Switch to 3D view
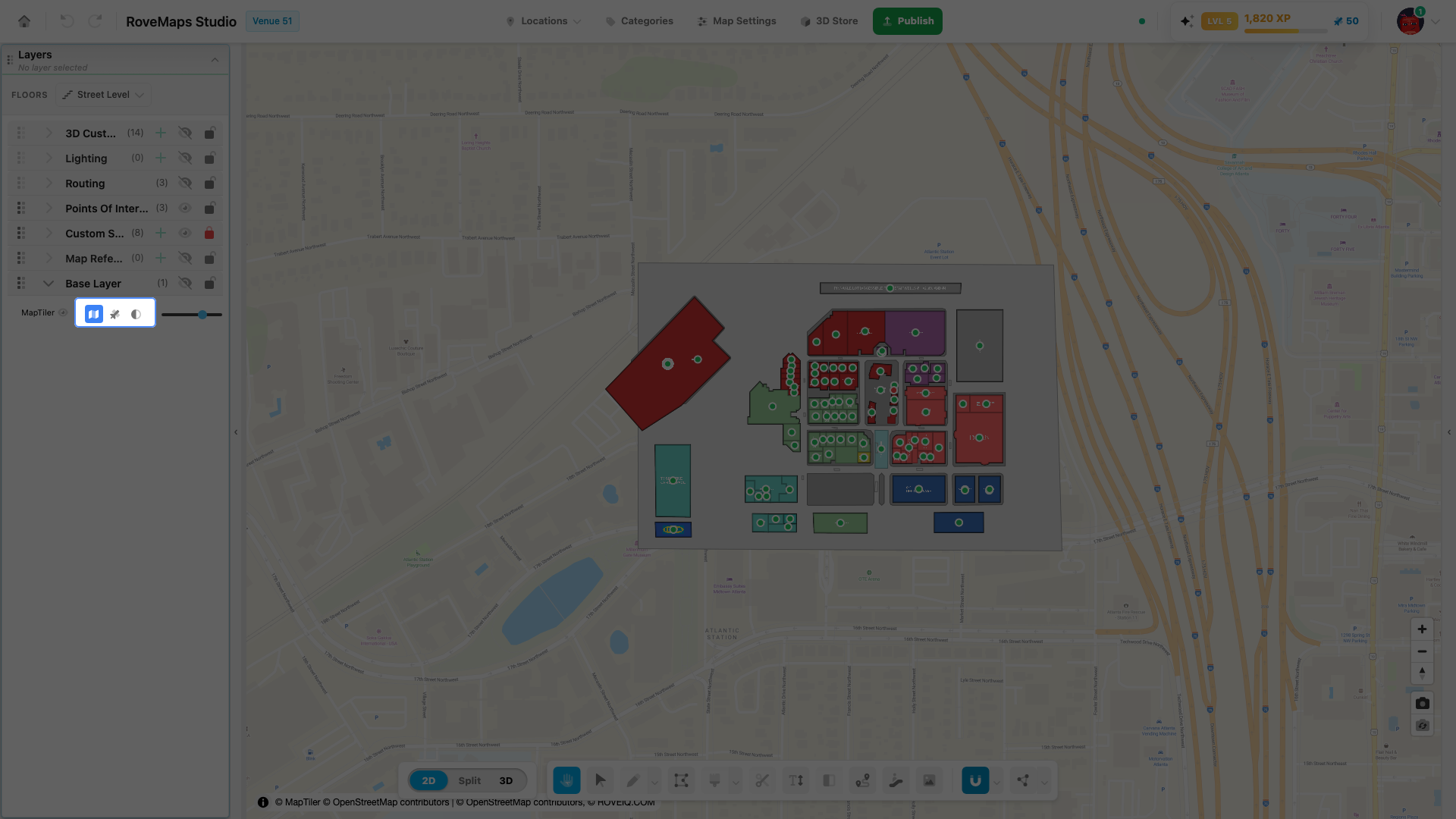Screen dimensions: 1456x819 pyautogui.click(x=506, y=781)
